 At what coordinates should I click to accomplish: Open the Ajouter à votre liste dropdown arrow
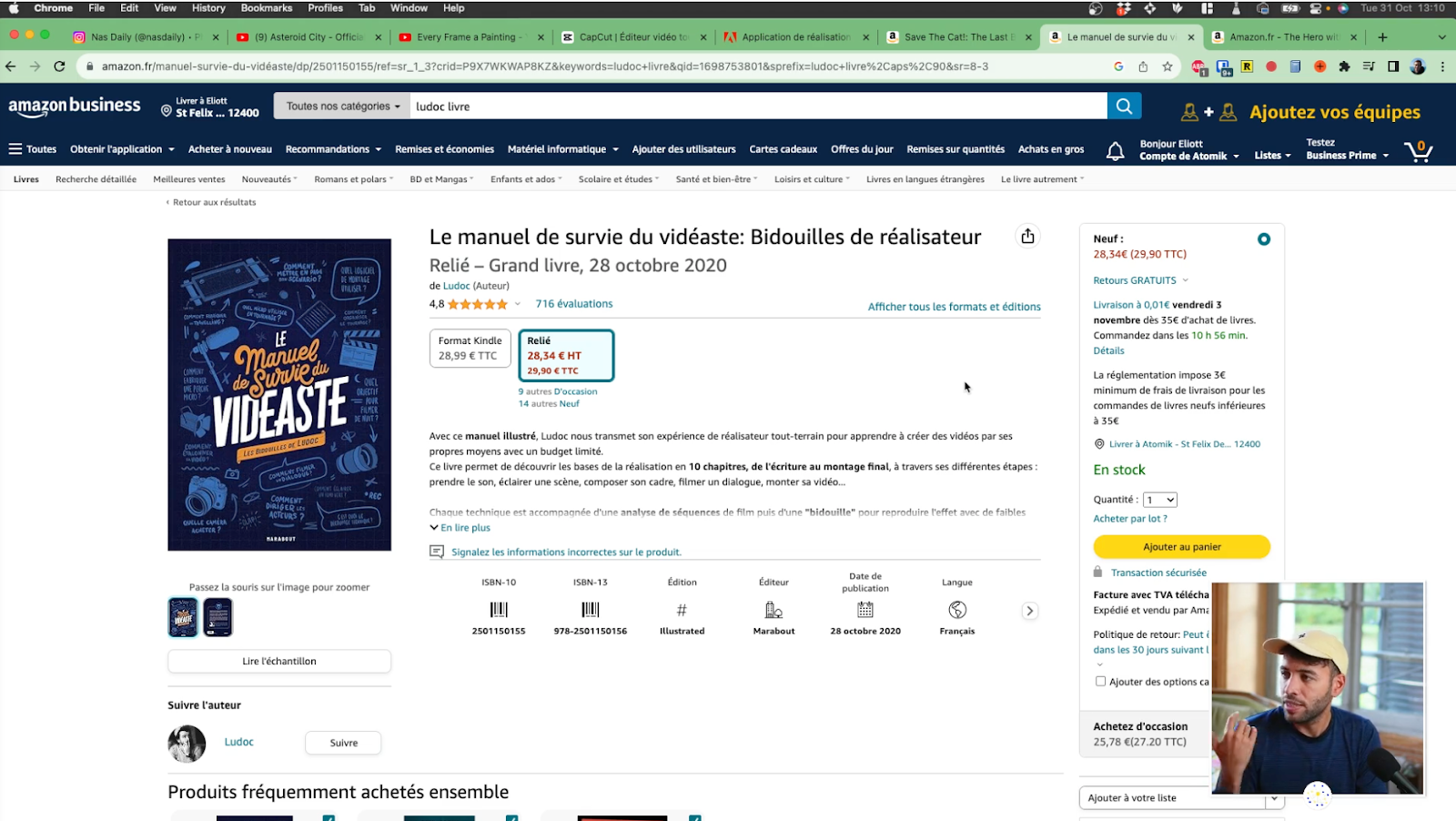point(1274,798)
